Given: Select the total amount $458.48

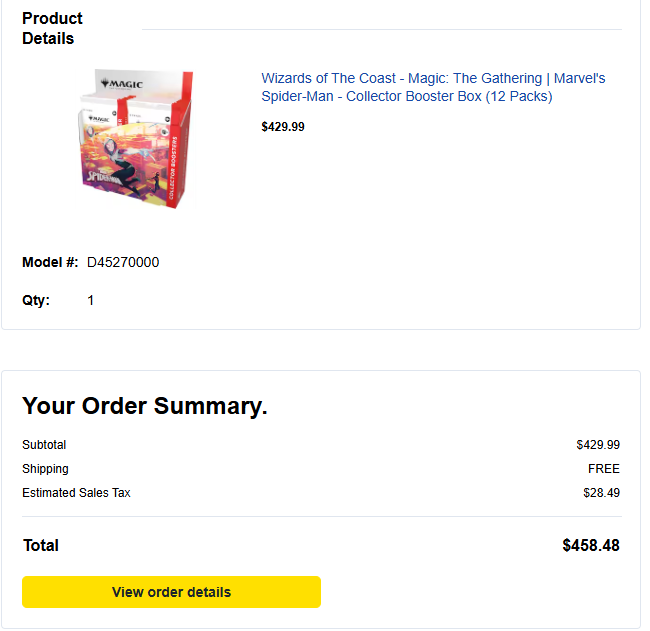Looking at the screenshot, I should 591,546.
